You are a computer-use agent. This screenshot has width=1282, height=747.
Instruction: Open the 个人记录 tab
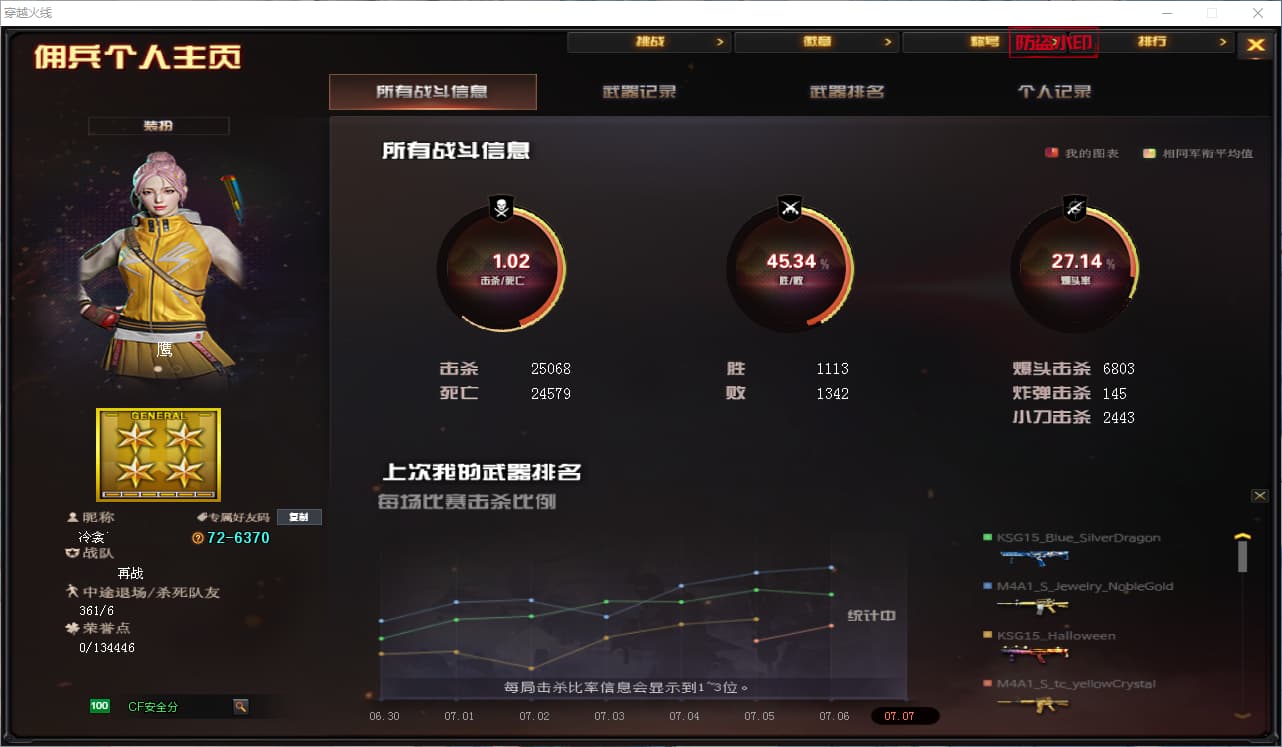(1054, 92)
